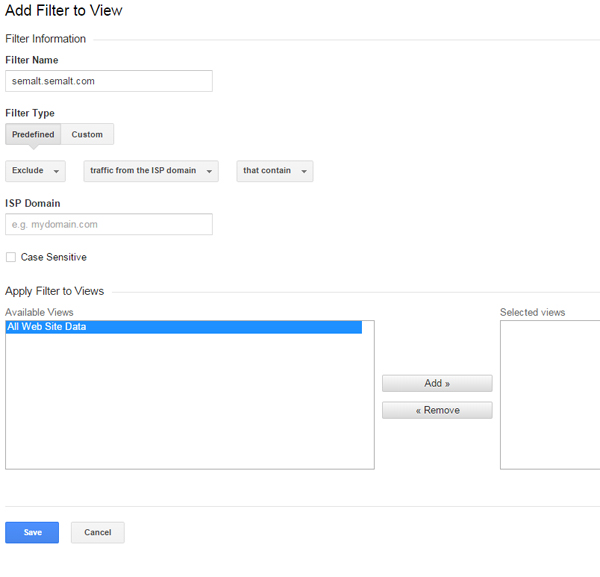
Task: Cancel adding the filter
Action: click(x=98, y=533)
